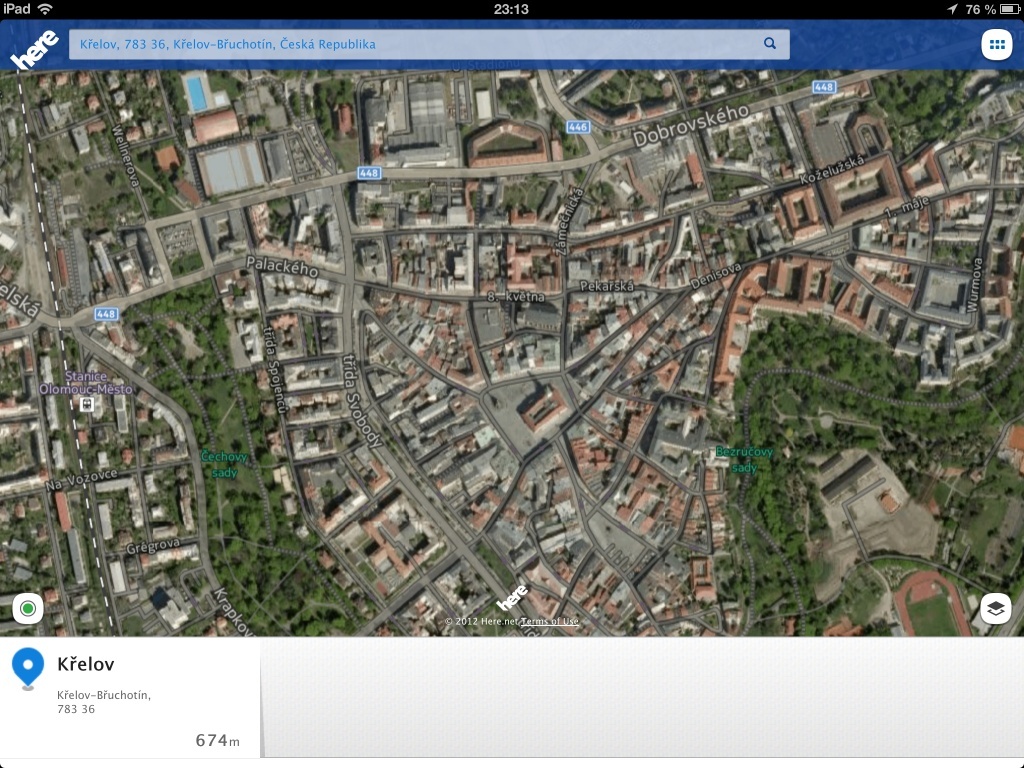Expand the Křelov info card
The height and width of the screenshot is (768, 1024).
(130, 690)
